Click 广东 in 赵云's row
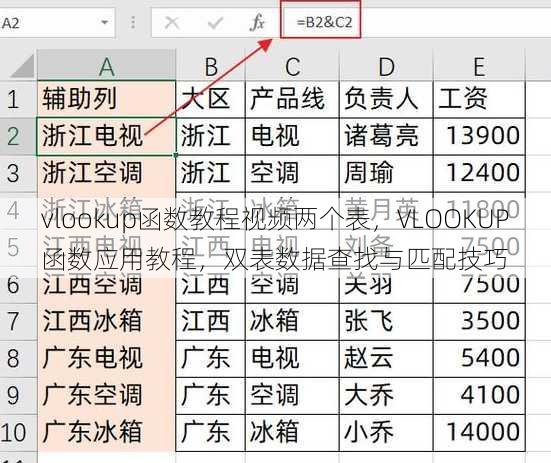 [210, 359]
